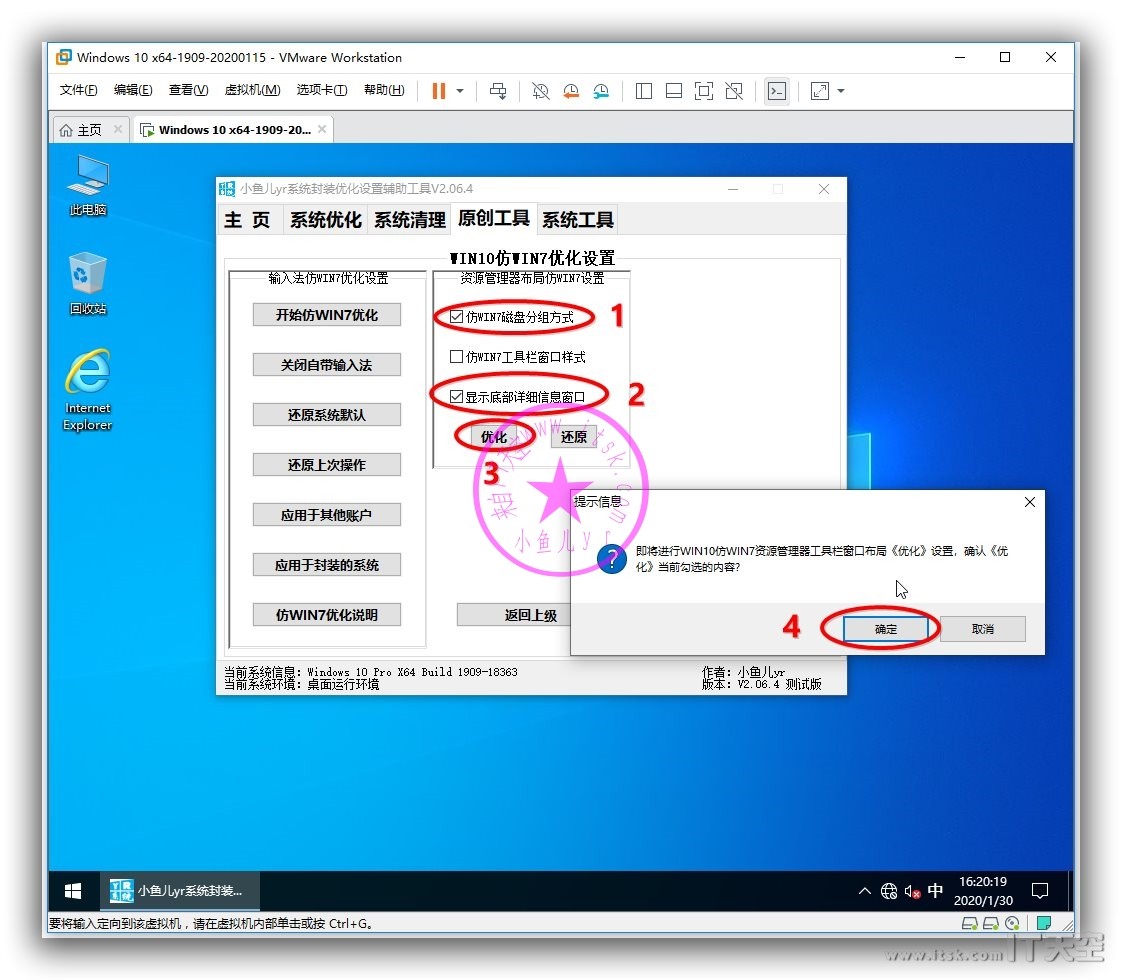1122x980 pixels.
Task: Open the snapshot manager icon
Action: point(601,91)
